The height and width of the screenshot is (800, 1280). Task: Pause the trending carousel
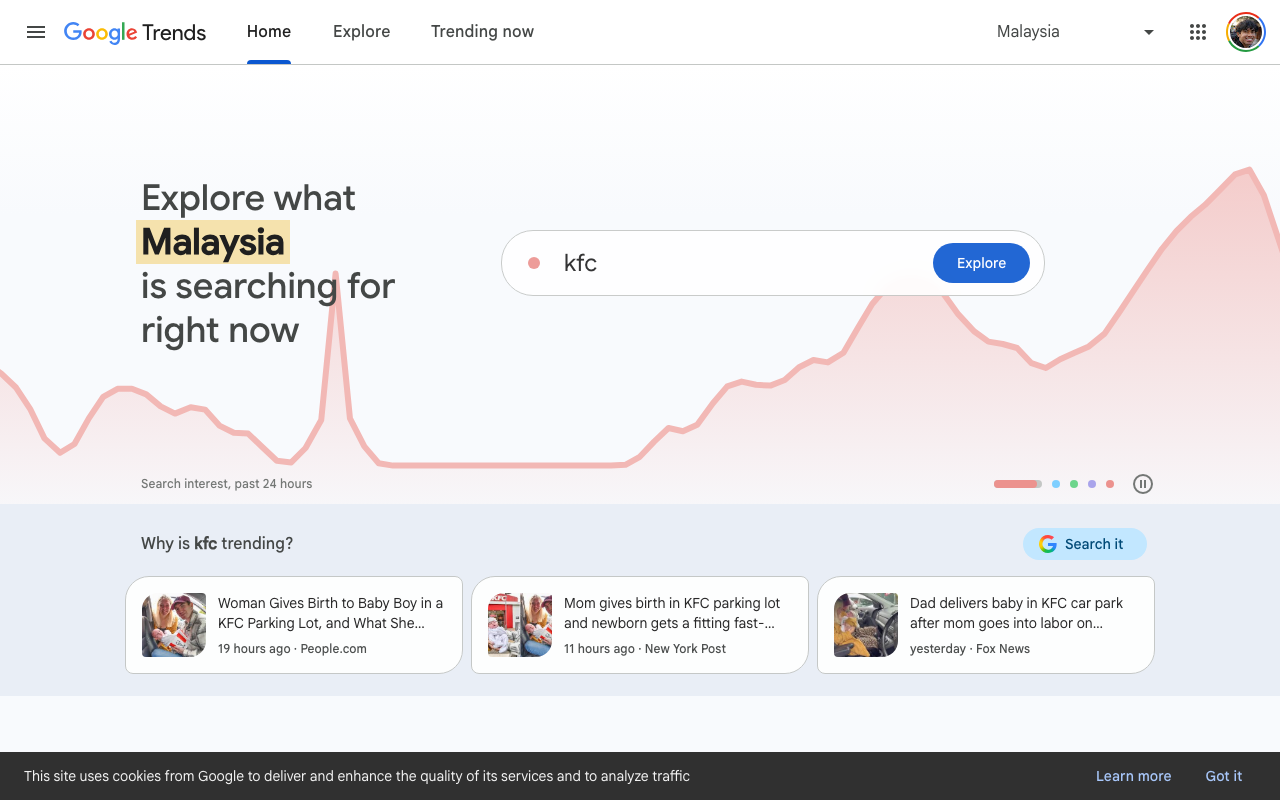point(1143,484)
